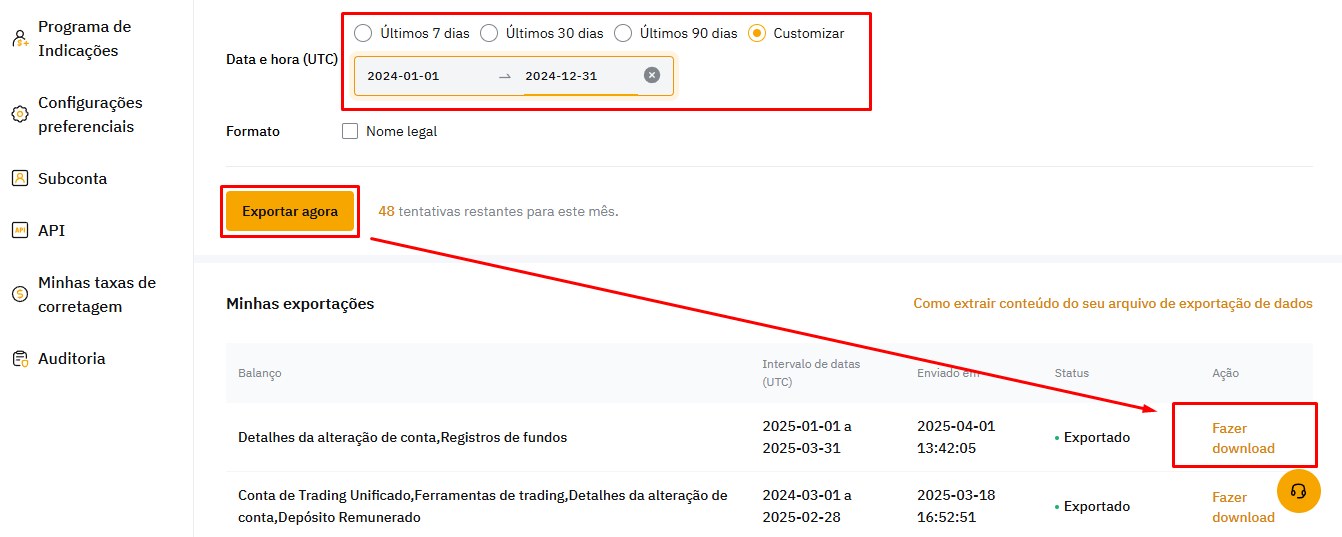Select the Customizar radio option
This screenshot has width=1342, height=537.
(757, 33)
